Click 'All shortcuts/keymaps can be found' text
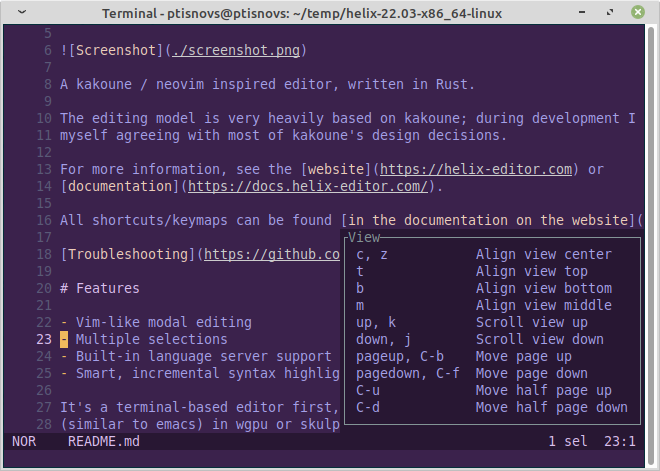 click(x=196, y=220)
